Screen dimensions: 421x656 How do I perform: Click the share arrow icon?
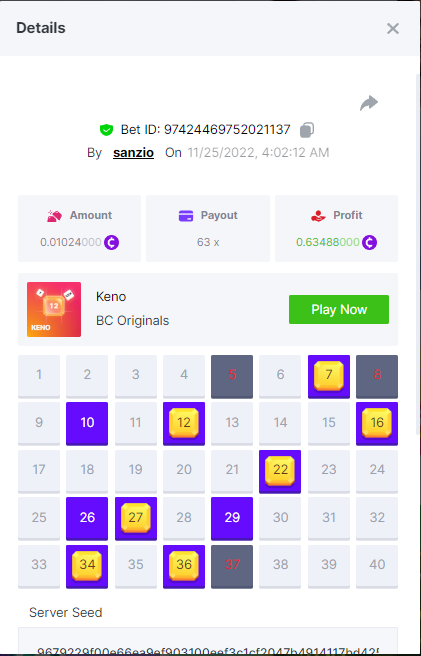coord(369,103)
